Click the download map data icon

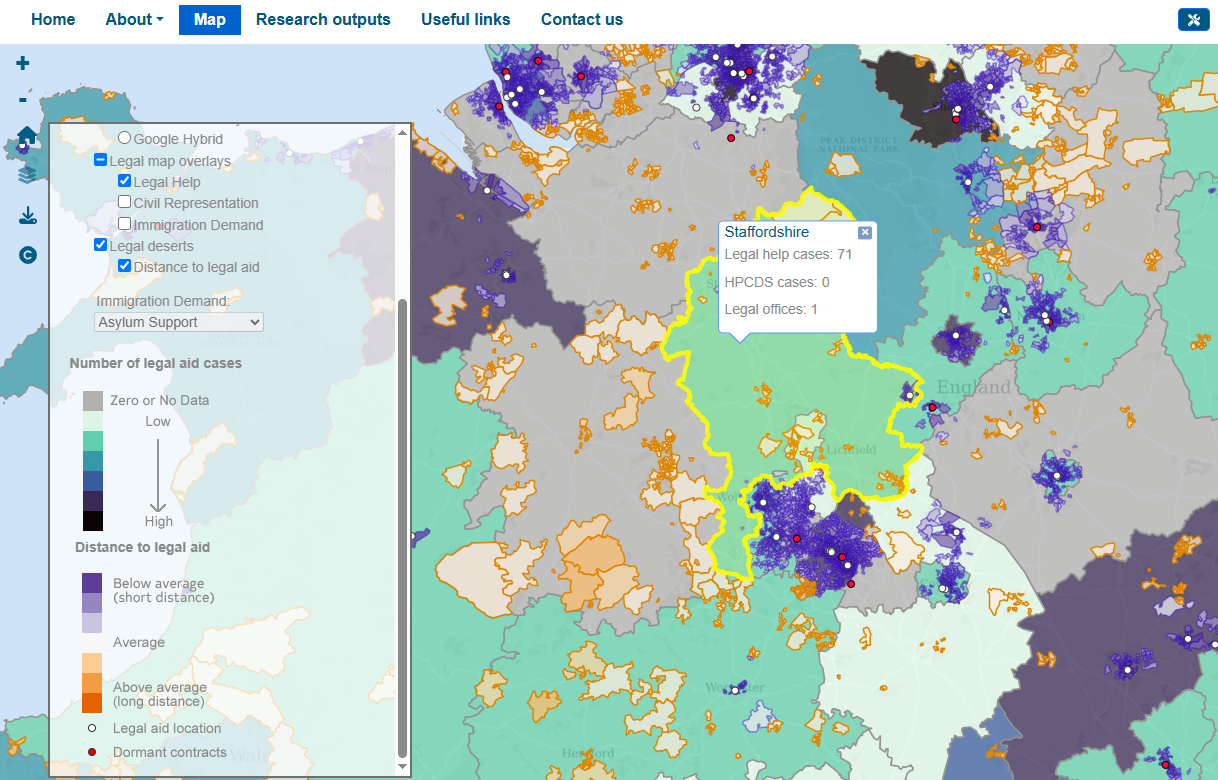tap(27, 216)
